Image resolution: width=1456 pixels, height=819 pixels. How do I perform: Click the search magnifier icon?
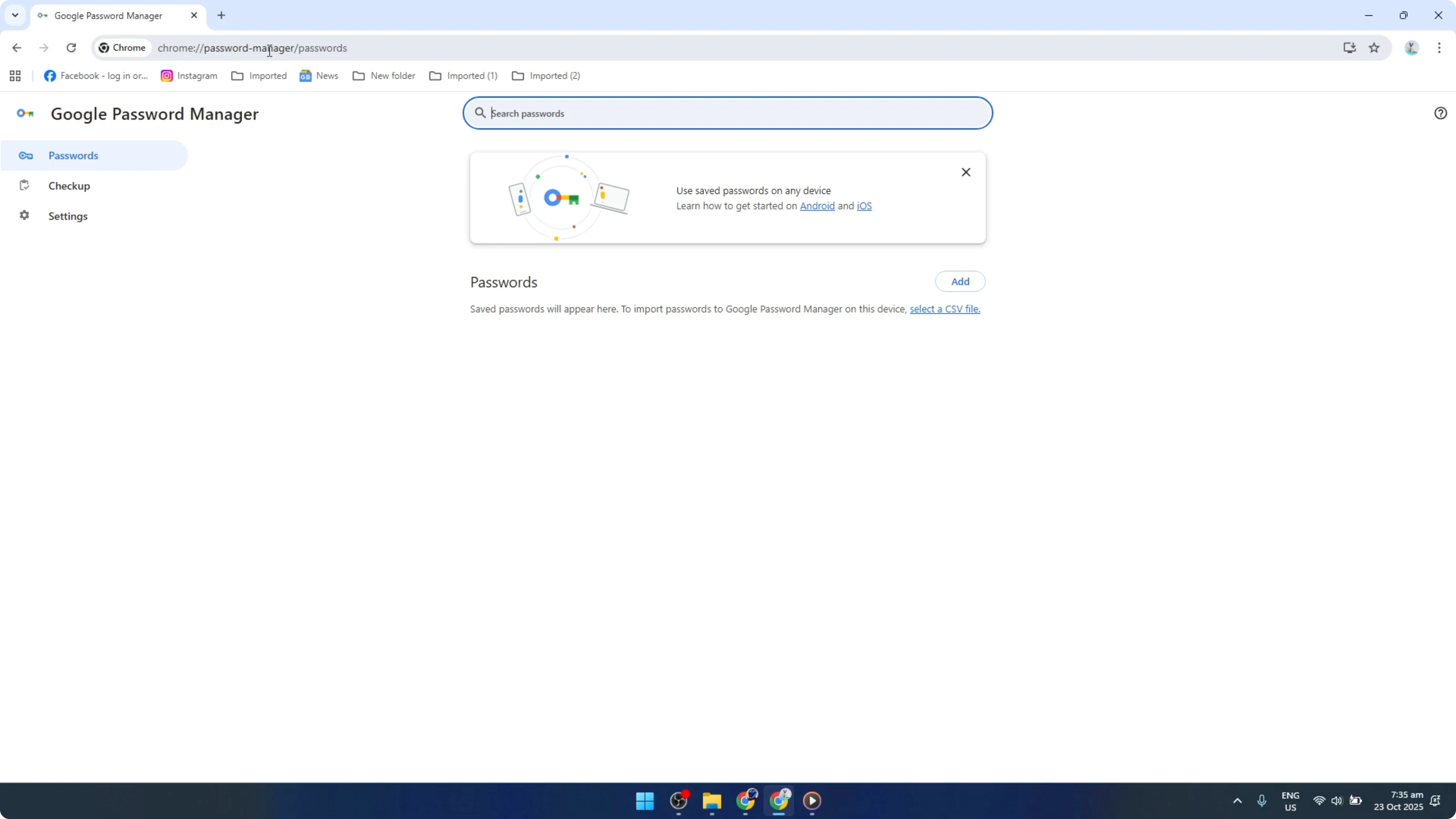point(480,113)
